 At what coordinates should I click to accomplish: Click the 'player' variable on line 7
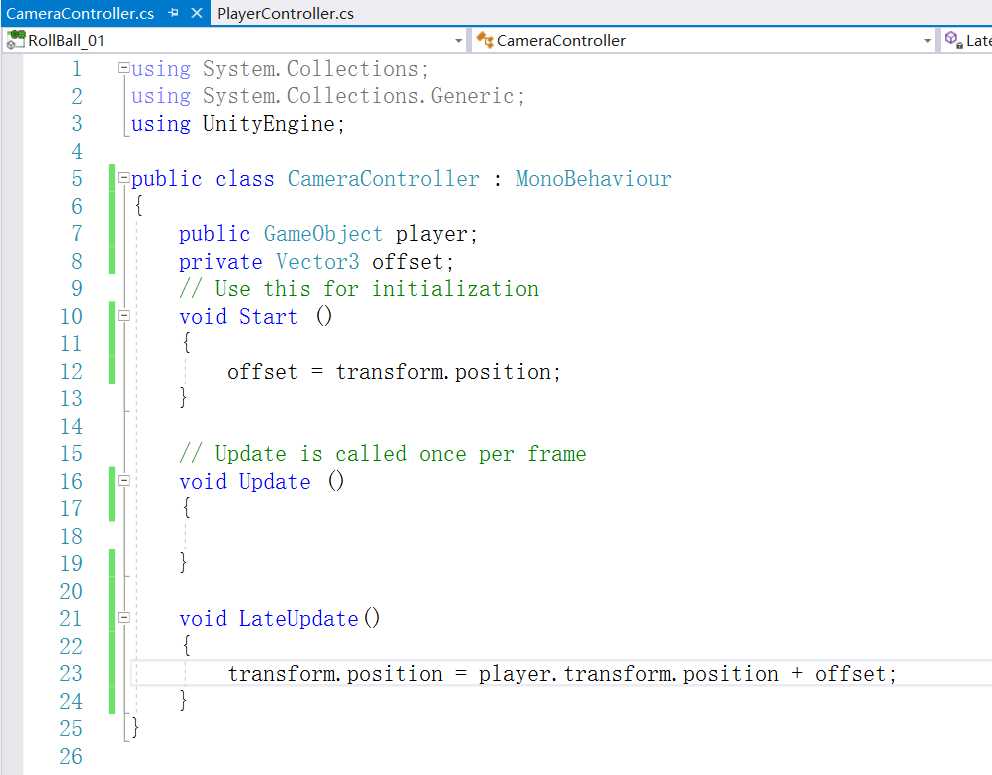431,234
